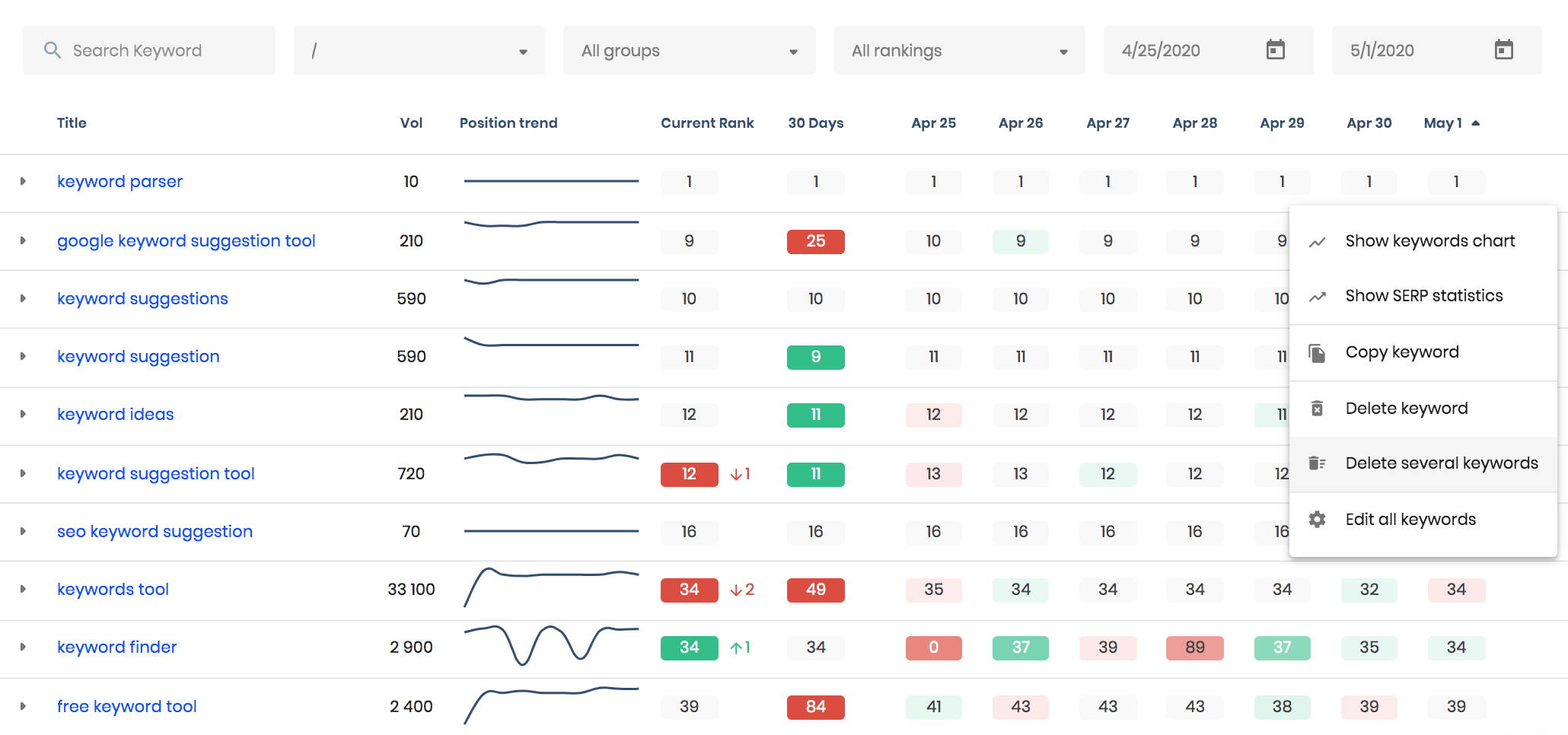Click the keyword finder position trend sparkline

pyautogui.click(x=551, y=645)
